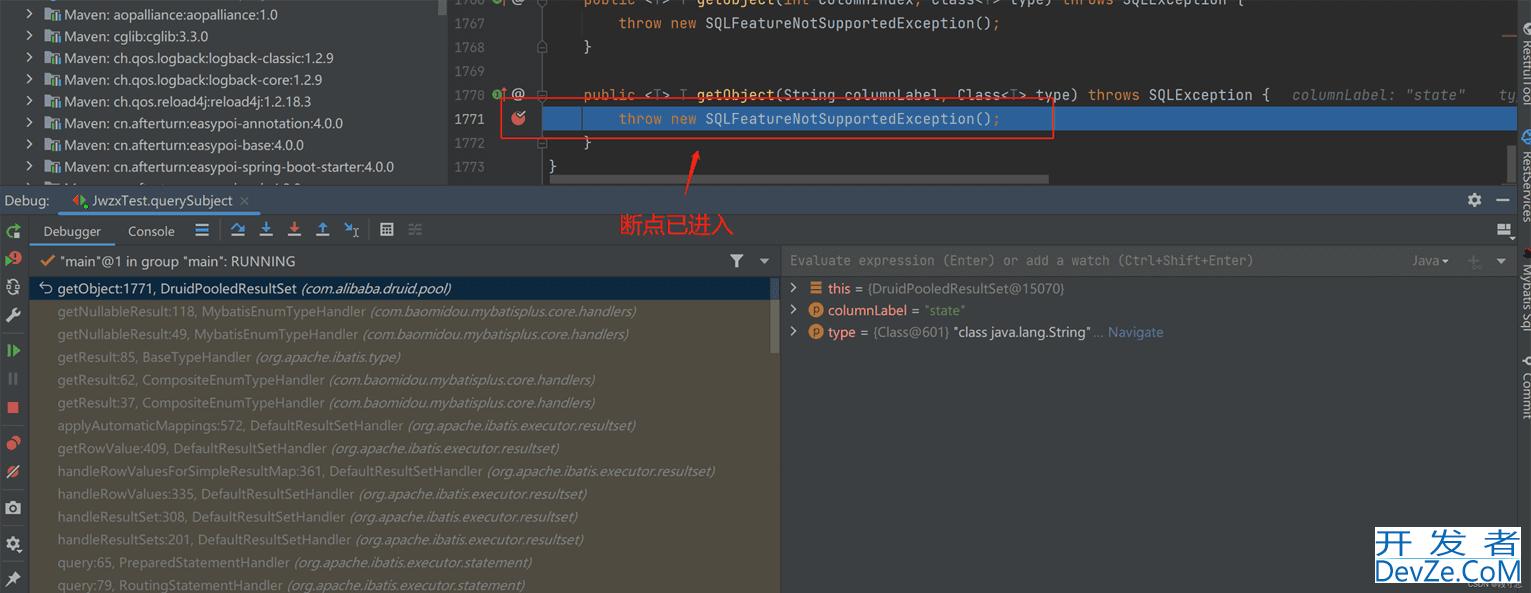The image size is (1531, 593).
Task: Collapse the getObject method fold marker, line 1770
Action: pos(541,95)
